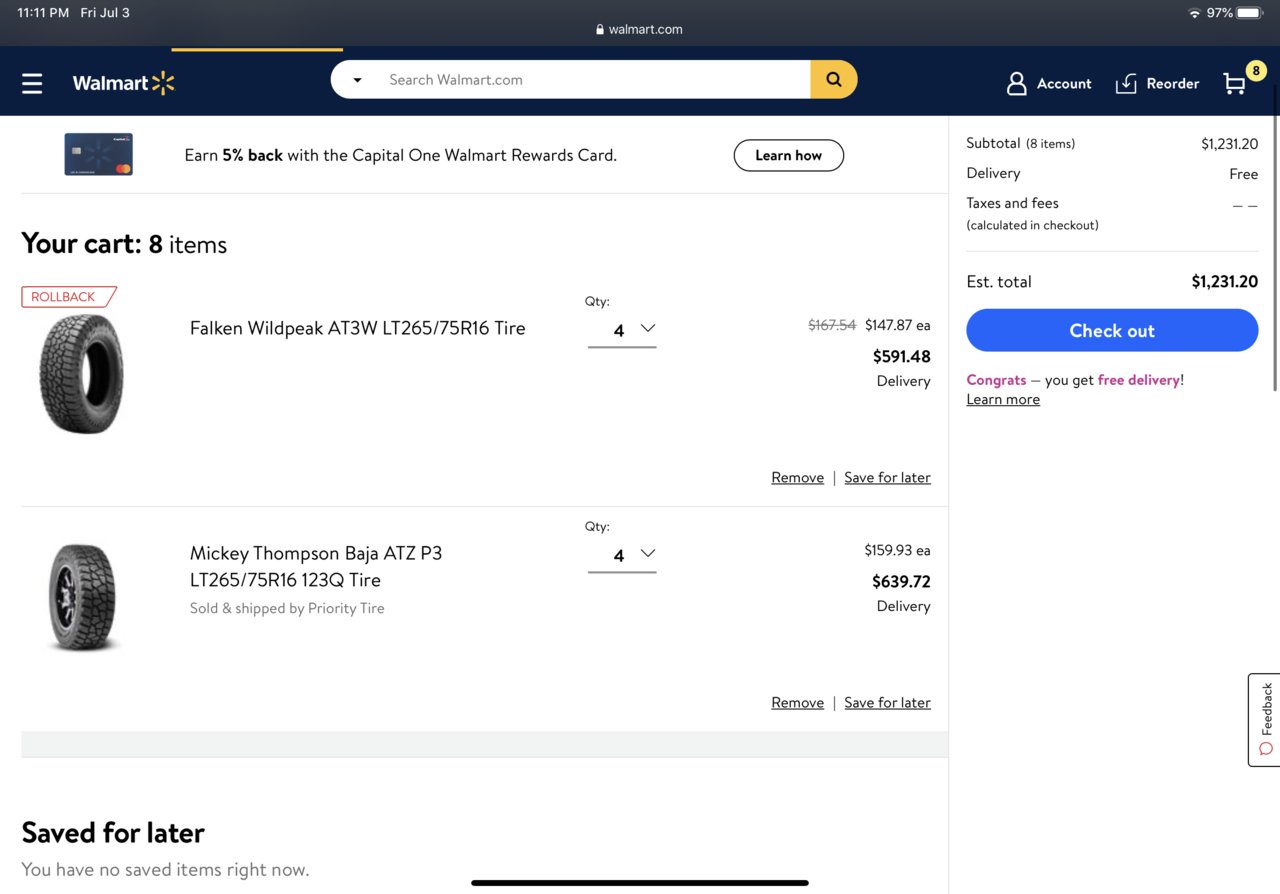
Task: Open the Account person icon
Action: [x=1016, y=83]
